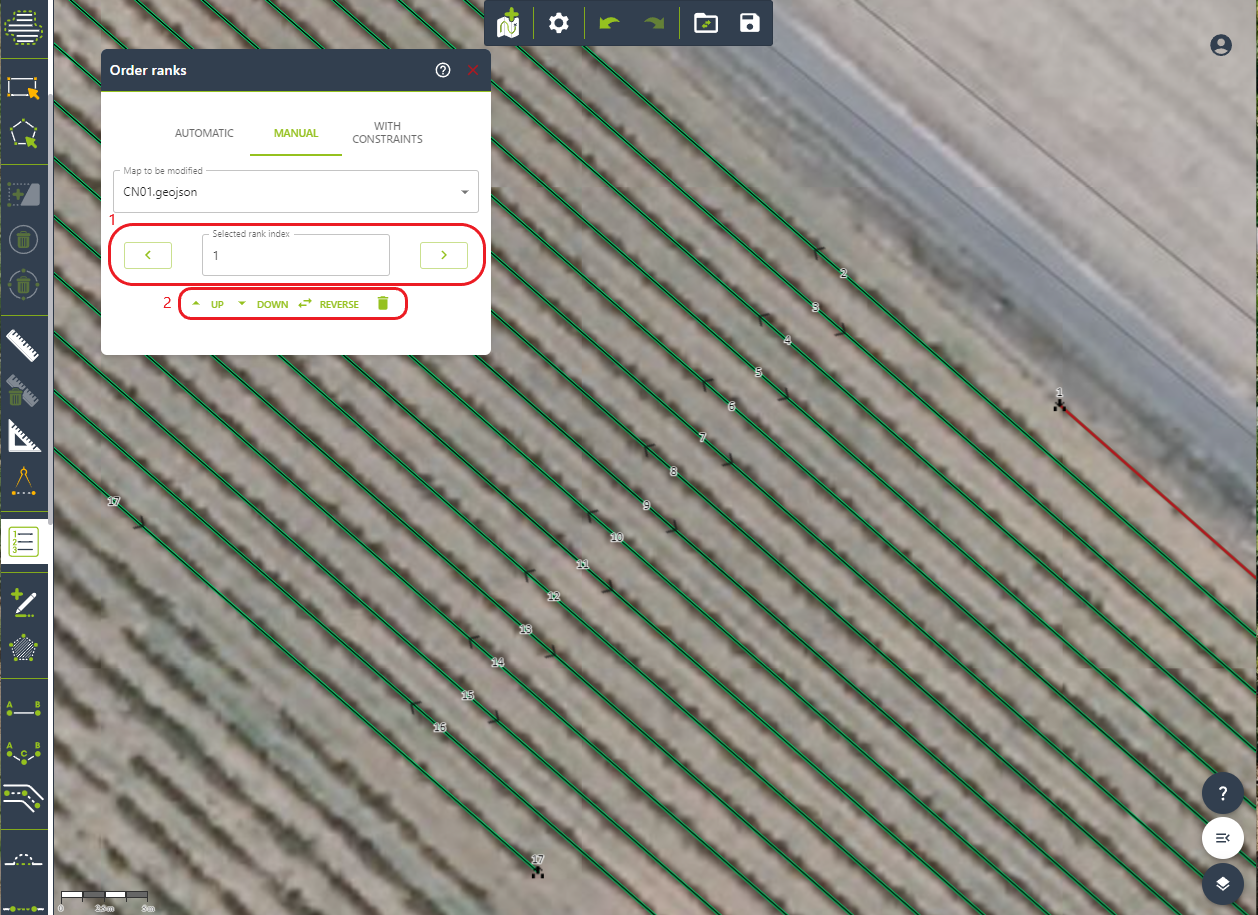Click the Reverse button
Image resolution: width=1258 pixels, height=915 pixels.
coord(328,304)
